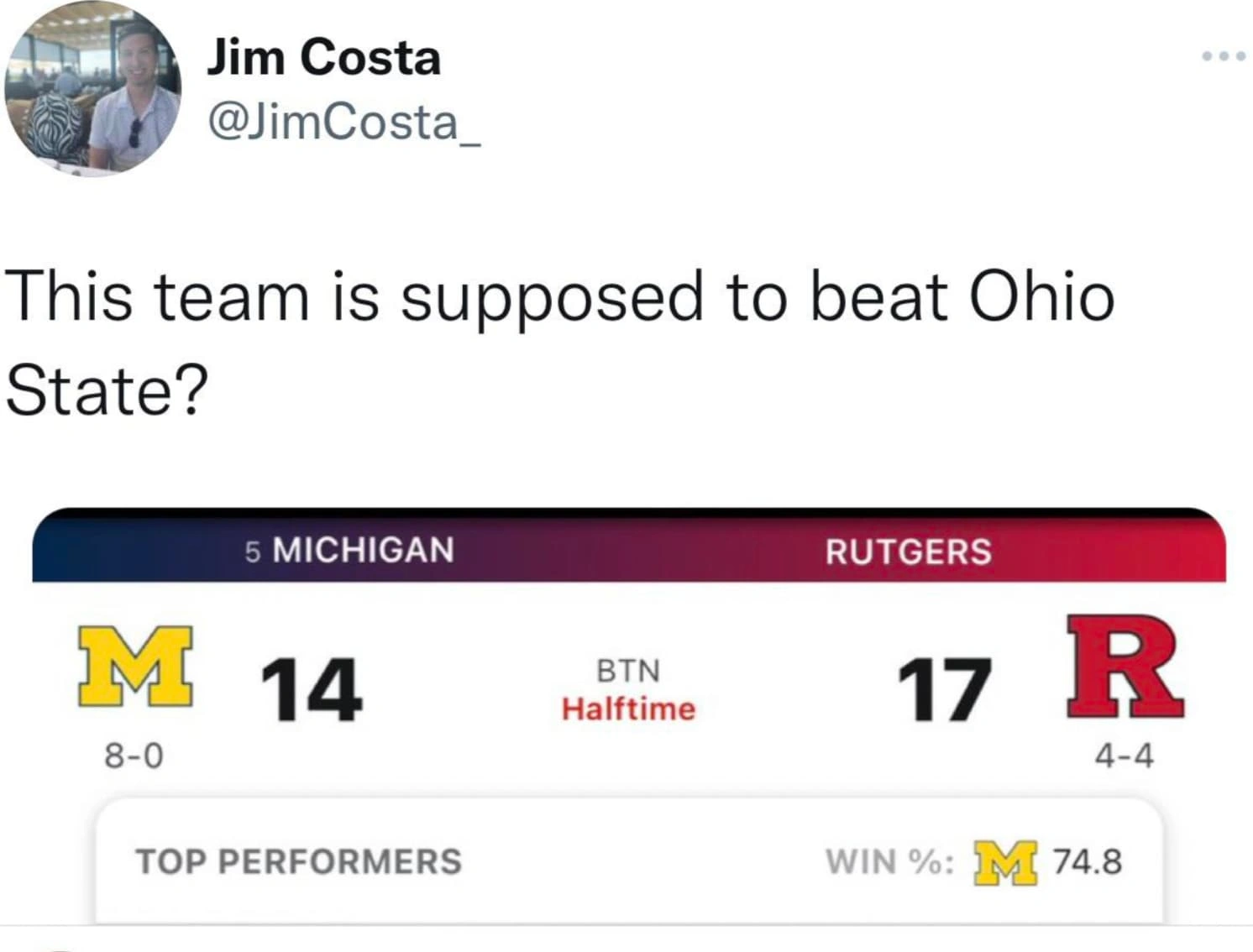
Task: Click the BTN broadcaster label
Action: click(x=628, y=671)
